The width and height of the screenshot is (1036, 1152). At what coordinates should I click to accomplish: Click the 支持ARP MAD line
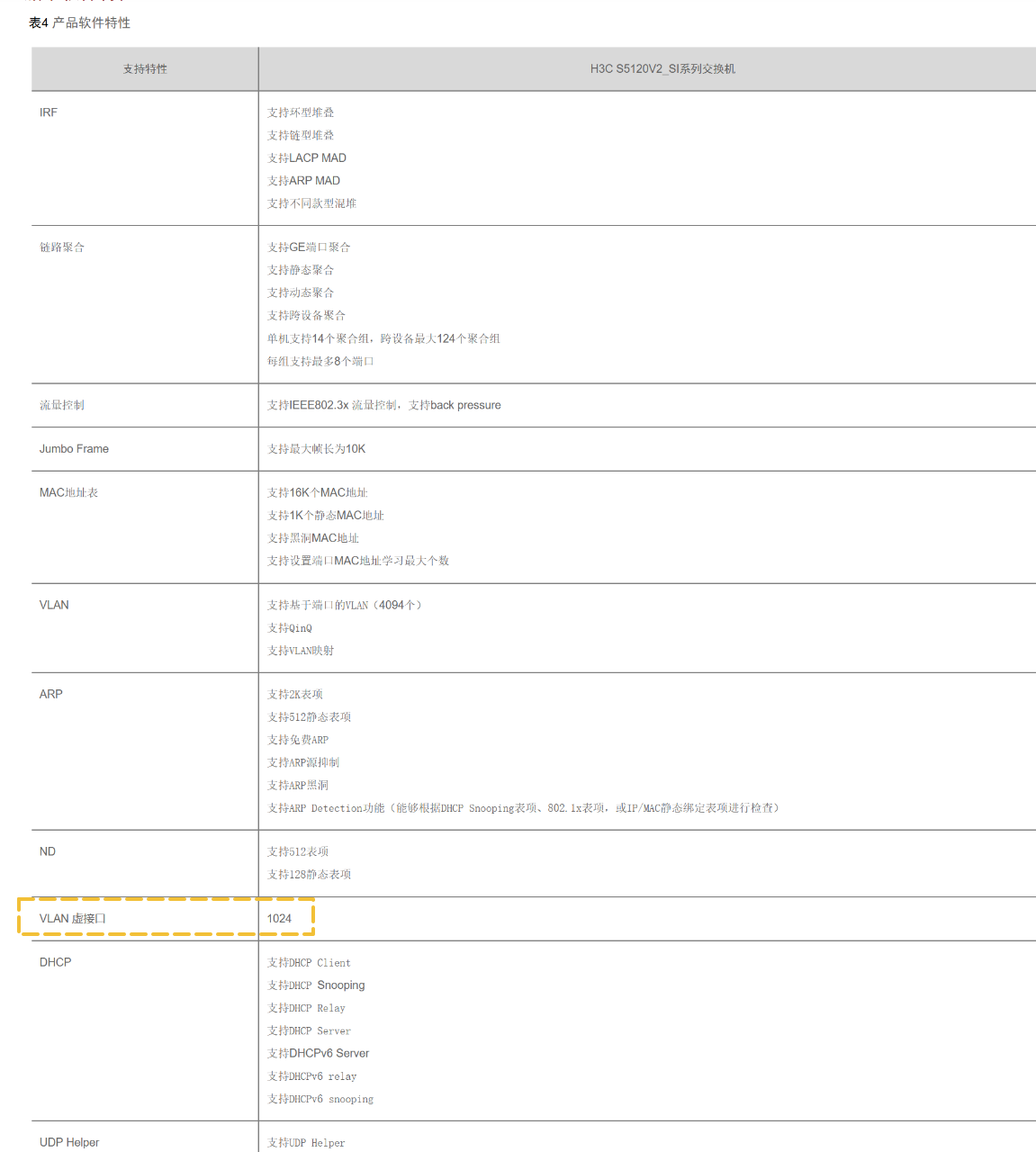pyautogui.click(x=303, y=181)
